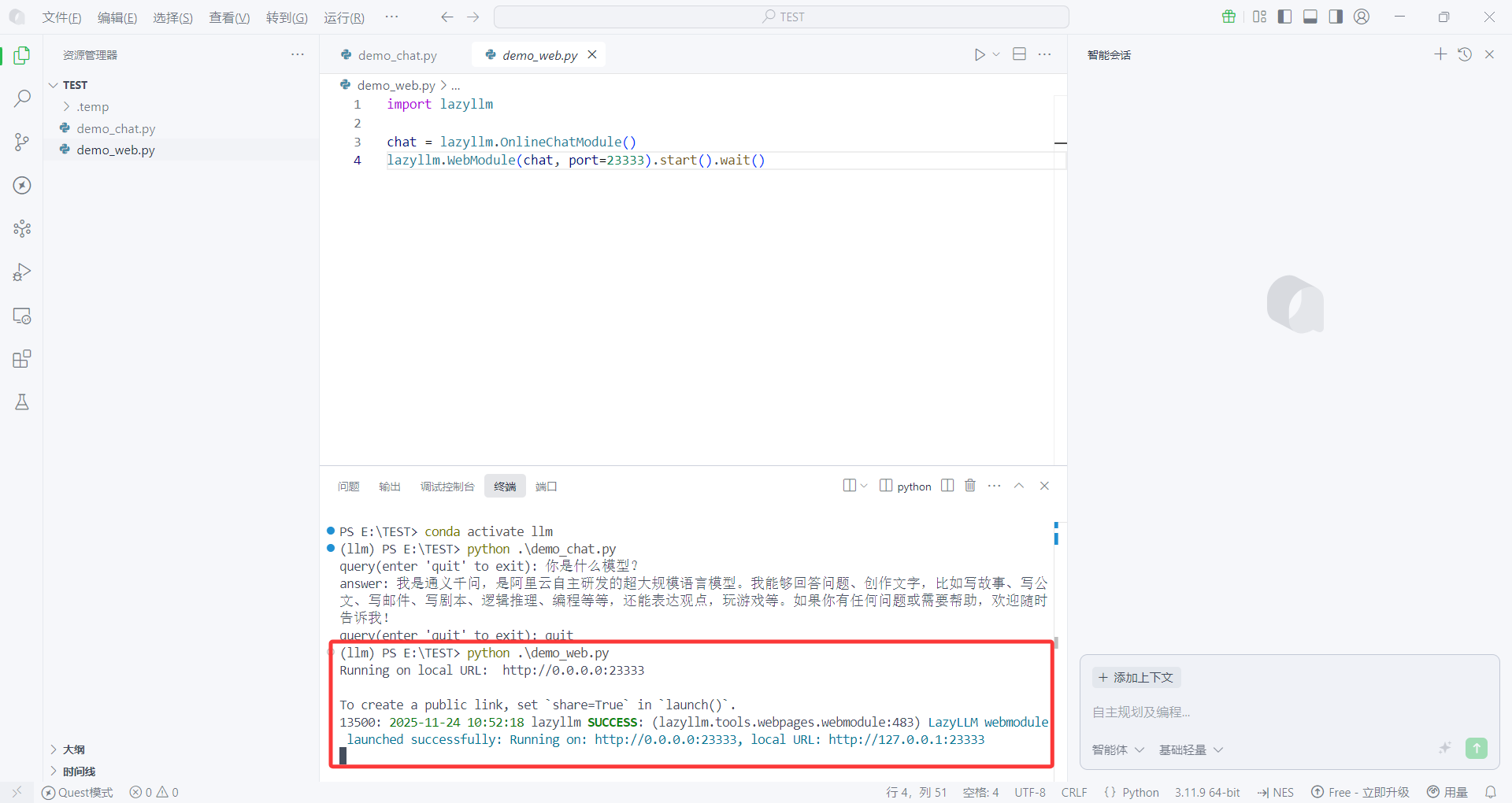Open explorer panel more actions

297,54
